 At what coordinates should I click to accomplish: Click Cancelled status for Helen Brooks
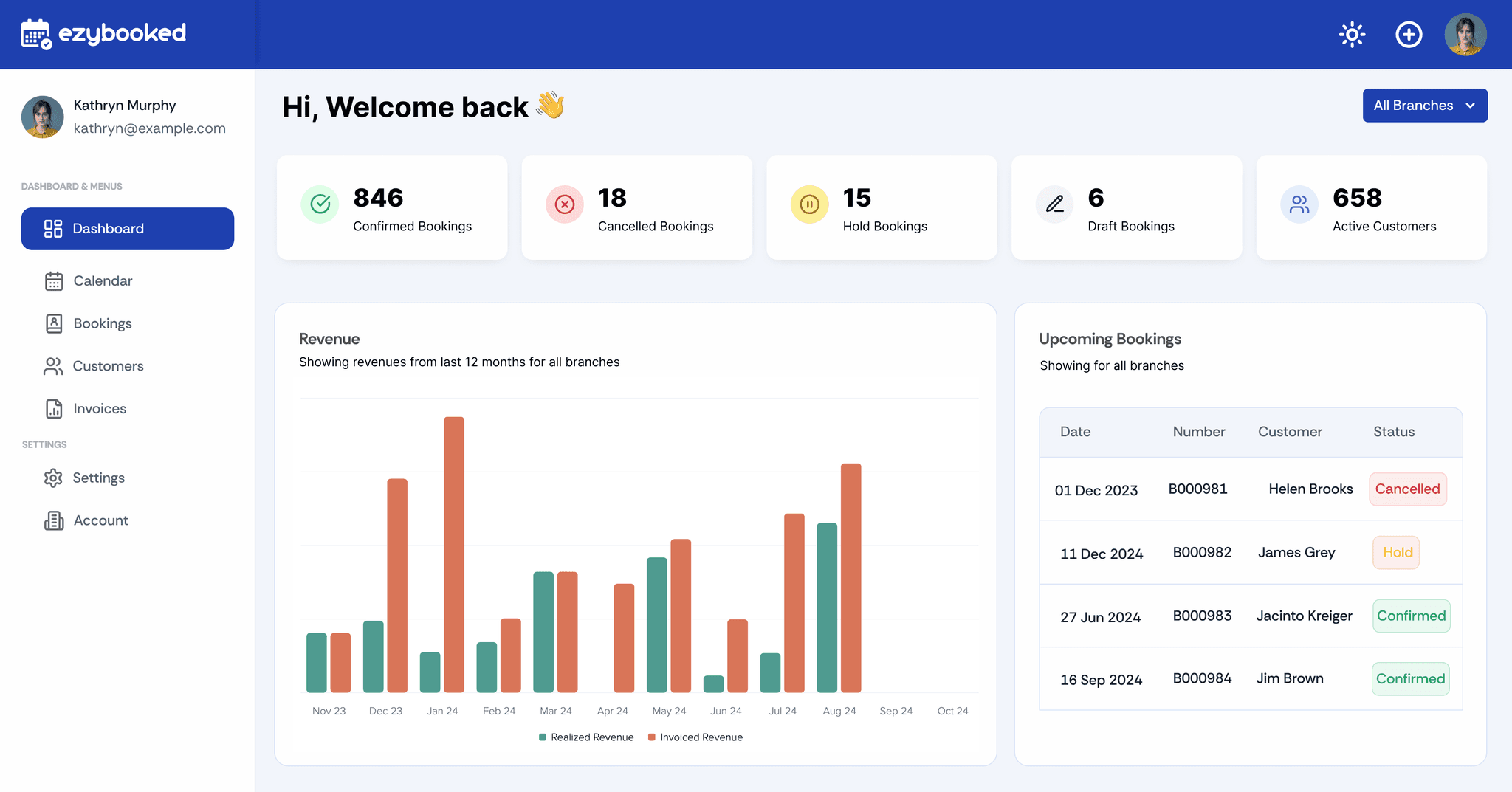(x=1407, y=489)
